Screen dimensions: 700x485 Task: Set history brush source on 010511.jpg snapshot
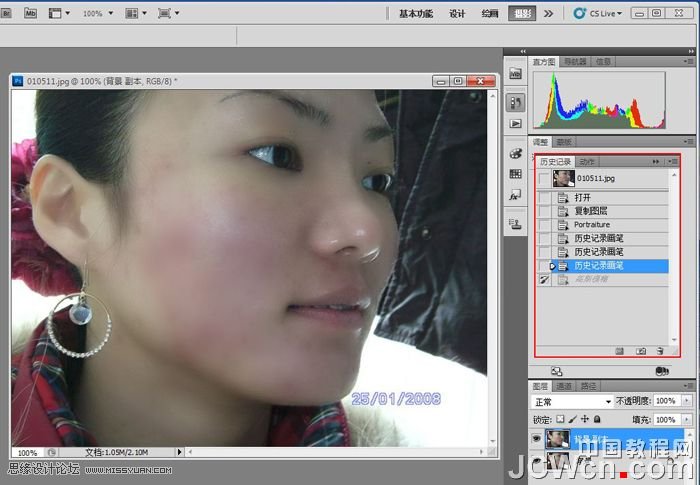click(x=544, y=179)
